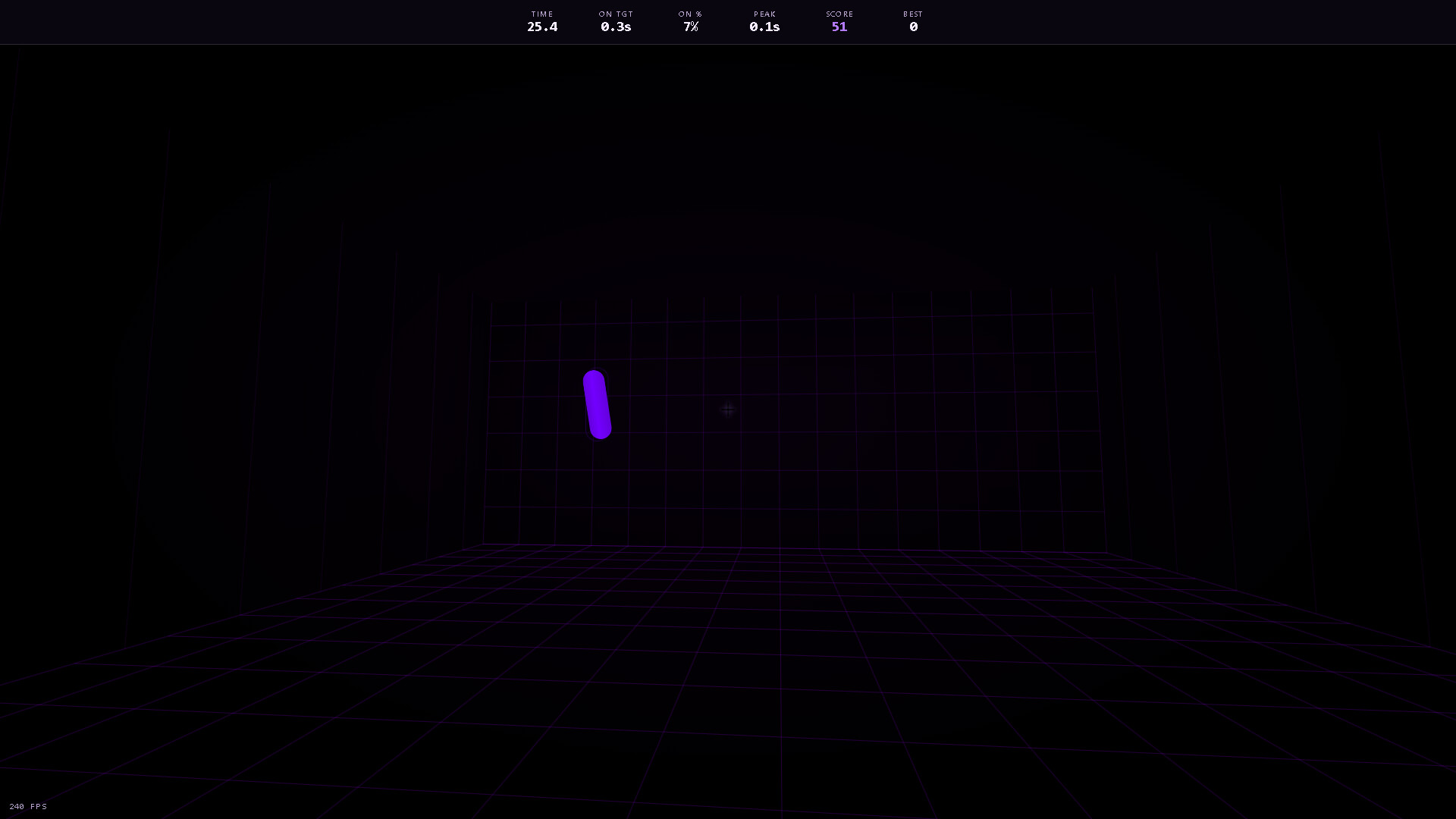
Task: Click the SCORE value 51
Action: [839, 27]
